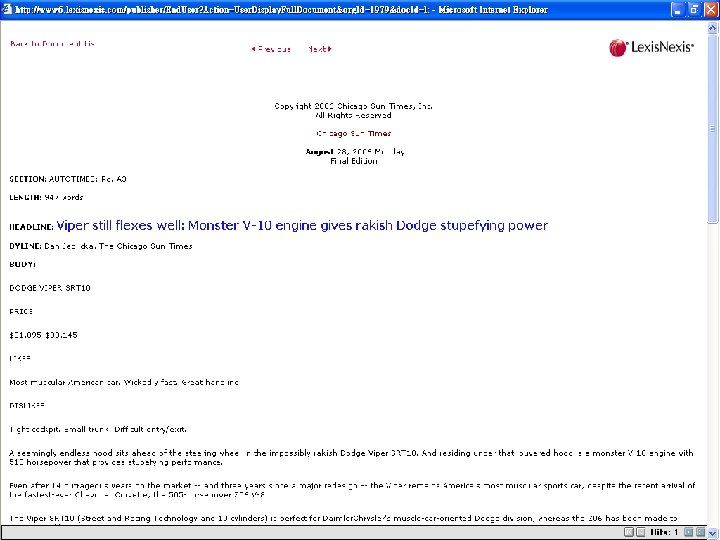Click the SECTION: AUTOTIMES line

point(68,179)
